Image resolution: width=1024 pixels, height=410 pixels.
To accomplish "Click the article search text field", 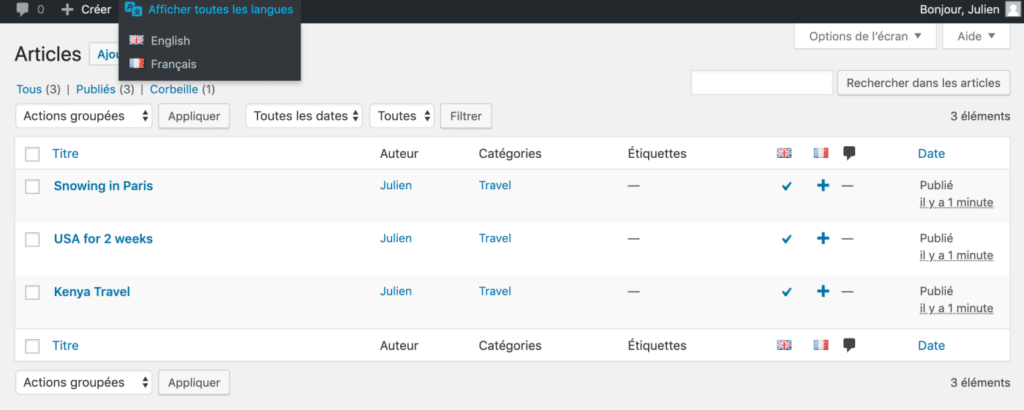I will [x=761, y=83].
